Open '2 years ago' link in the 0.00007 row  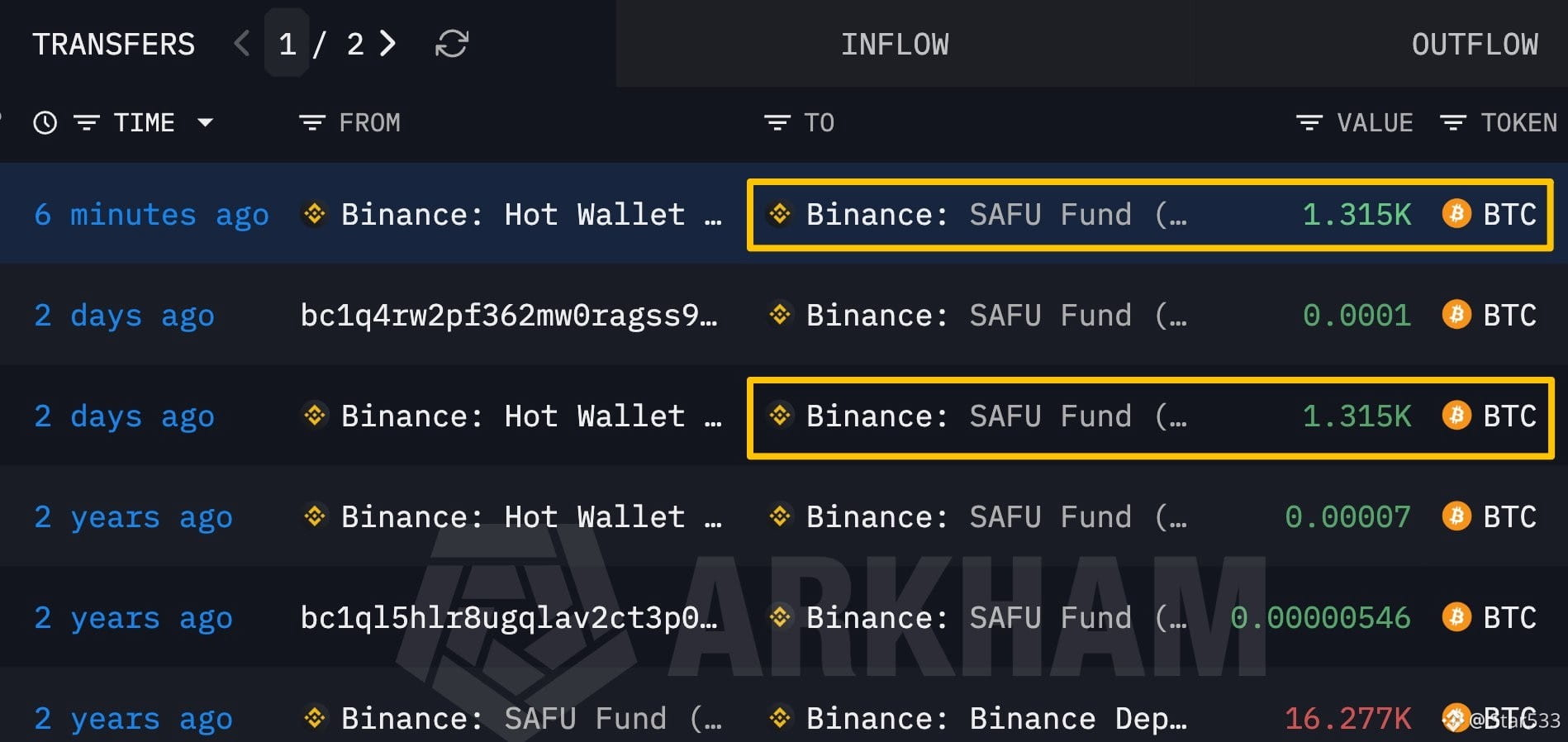pyautogui.click(x=133, y=517)
